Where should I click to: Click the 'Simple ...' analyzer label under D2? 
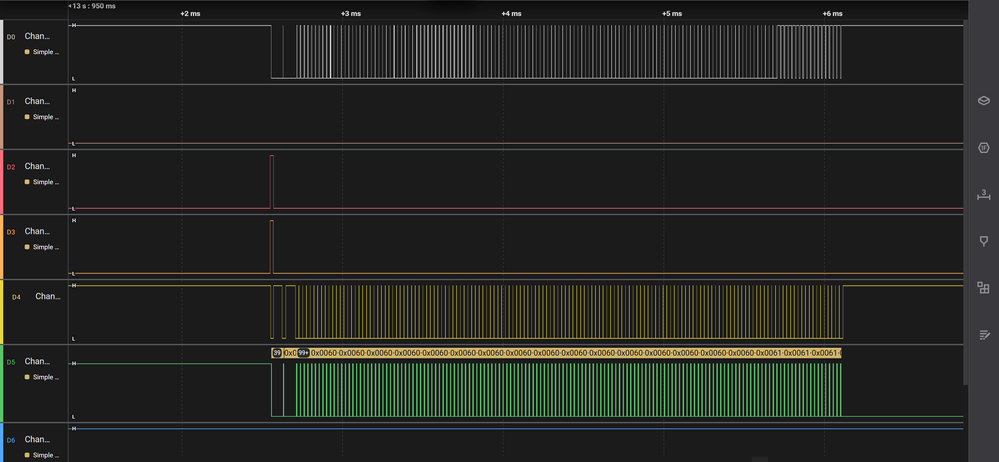(x=46, y=182)
